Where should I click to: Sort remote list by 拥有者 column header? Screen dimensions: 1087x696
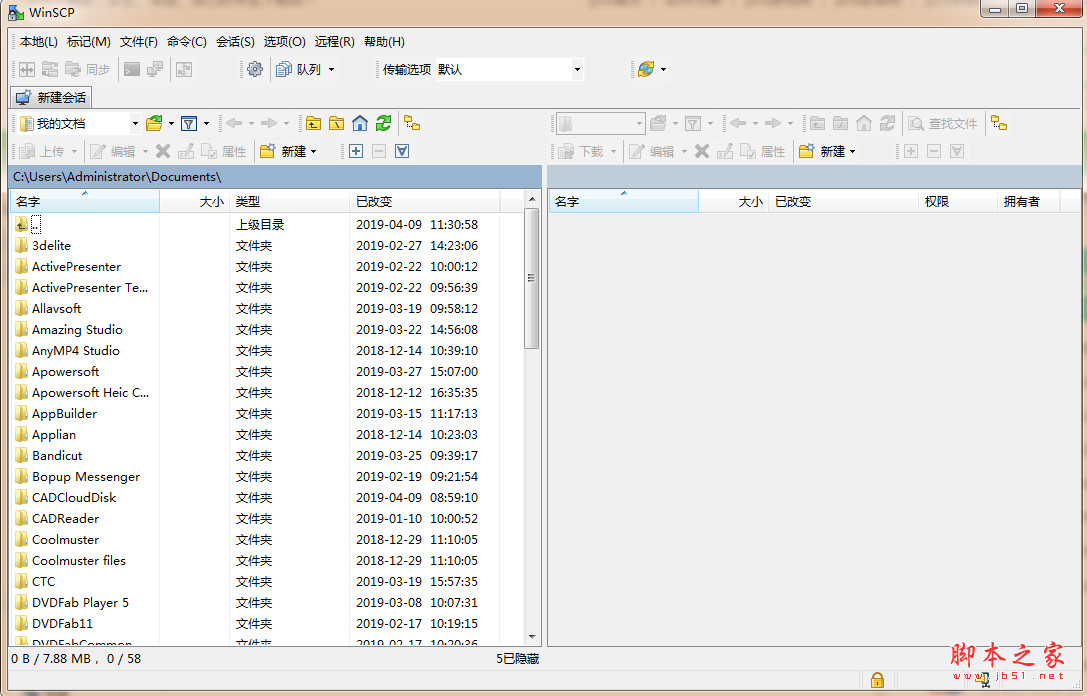click(x=1029, y=202)
